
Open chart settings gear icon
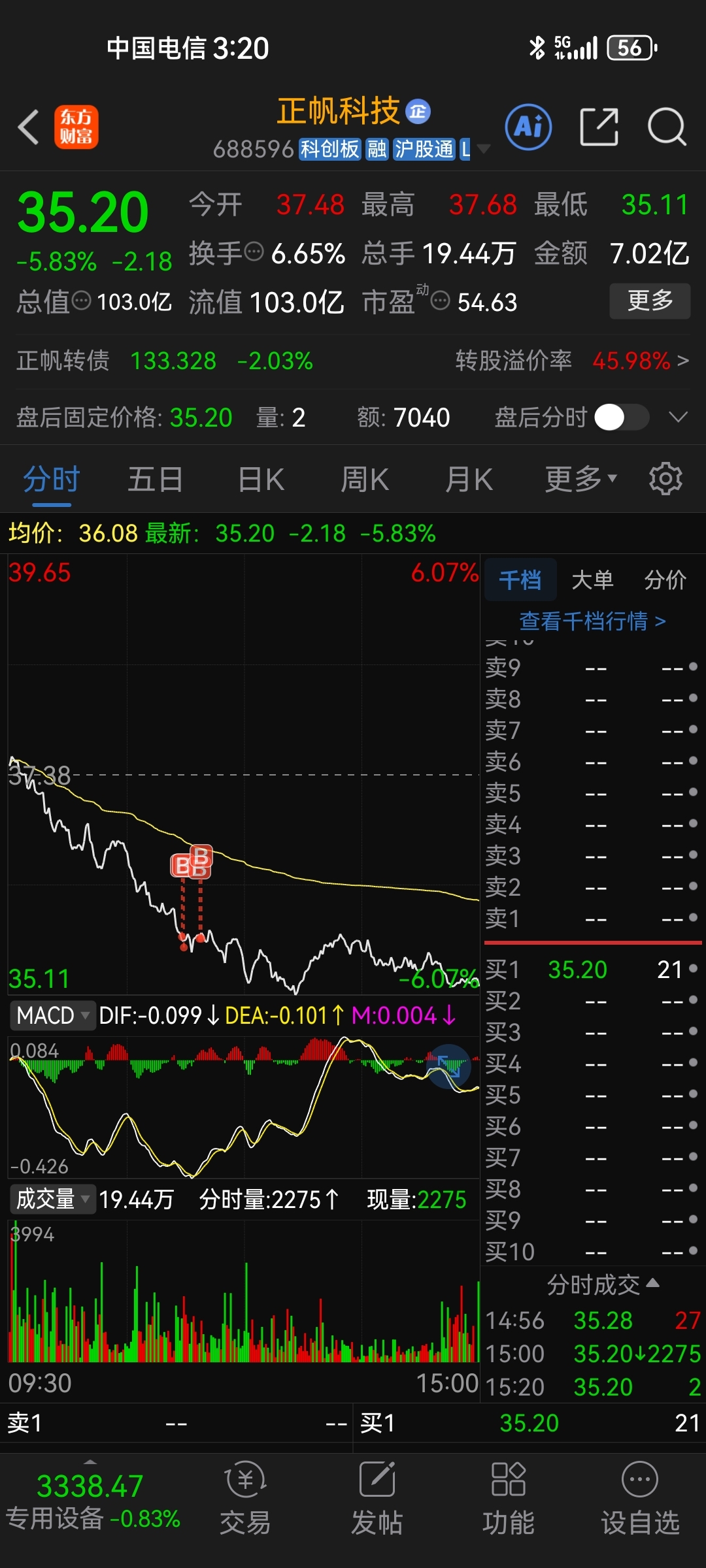pyautogui.click(x=665, y=479)
